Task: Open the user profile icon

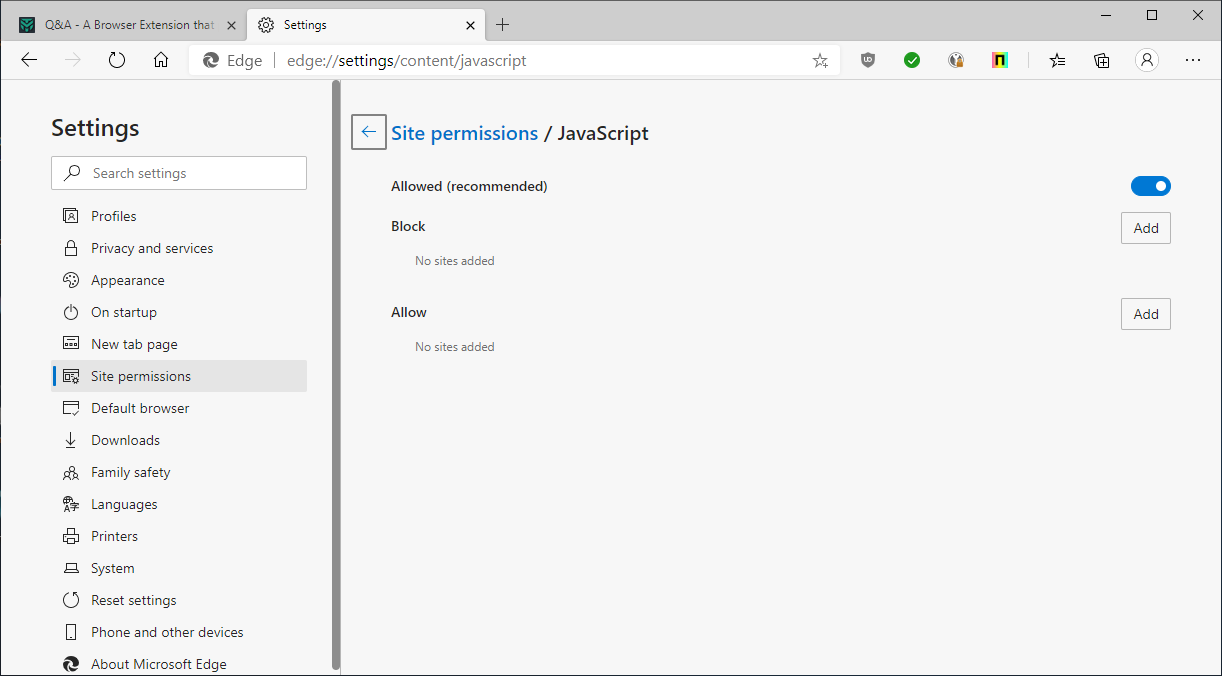Action: click(1147, 60)
